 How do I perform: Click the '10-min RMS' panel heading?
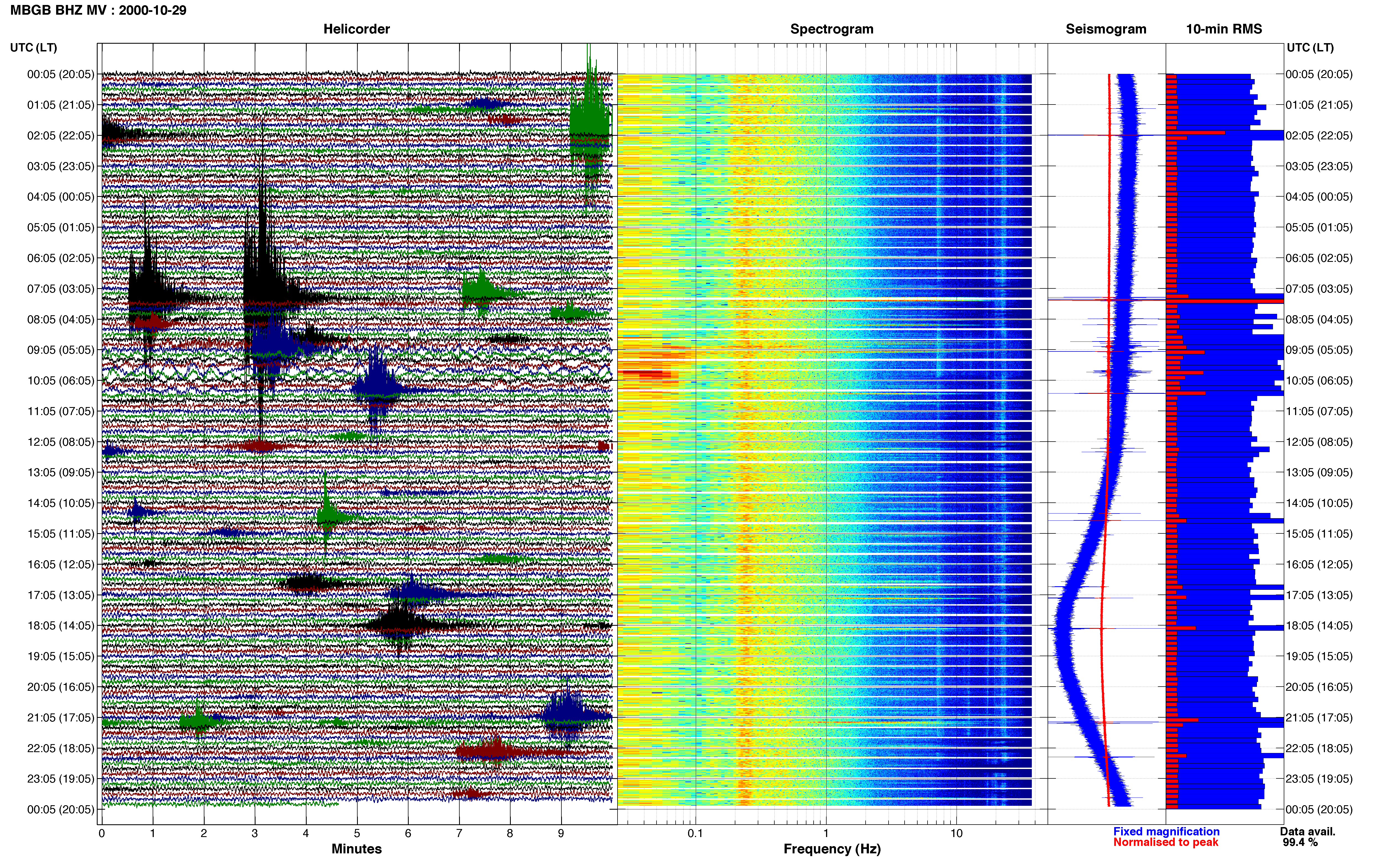1224,29
